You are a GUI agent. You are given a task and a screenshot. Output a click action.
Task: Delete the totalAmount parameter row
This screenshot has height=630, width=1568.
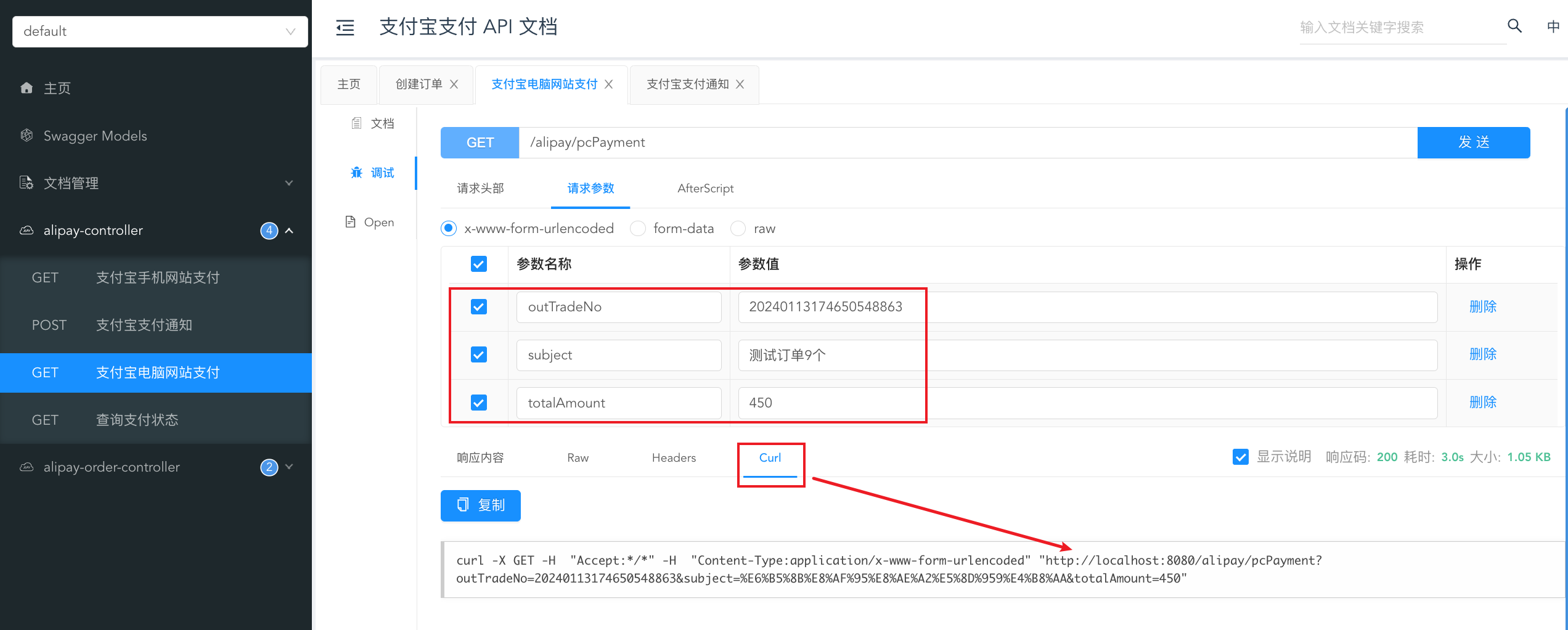point(1483,402)
